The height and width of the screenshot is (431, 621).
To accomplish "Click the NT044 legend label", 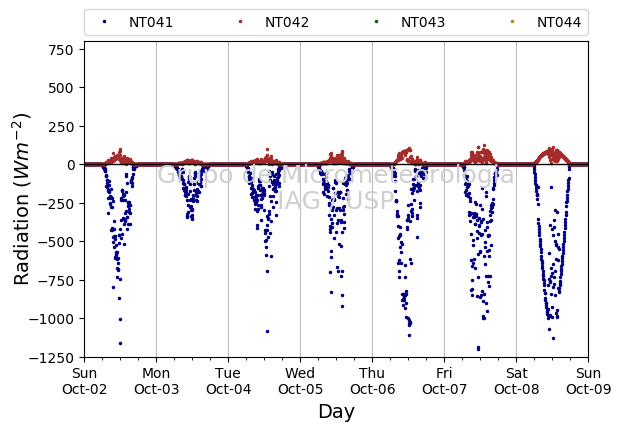I will tap(559, 22).
